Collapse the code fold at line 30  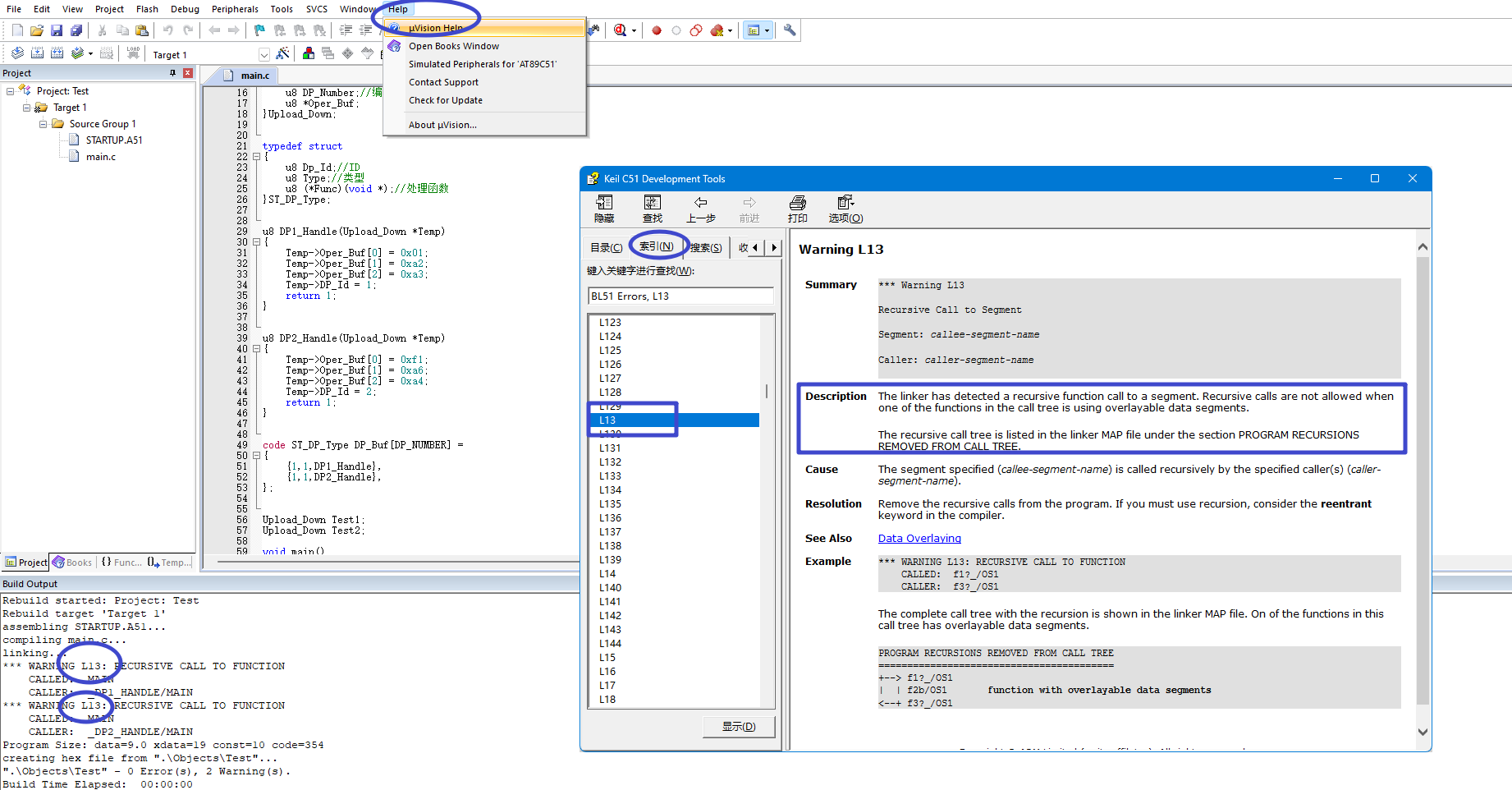256,242
